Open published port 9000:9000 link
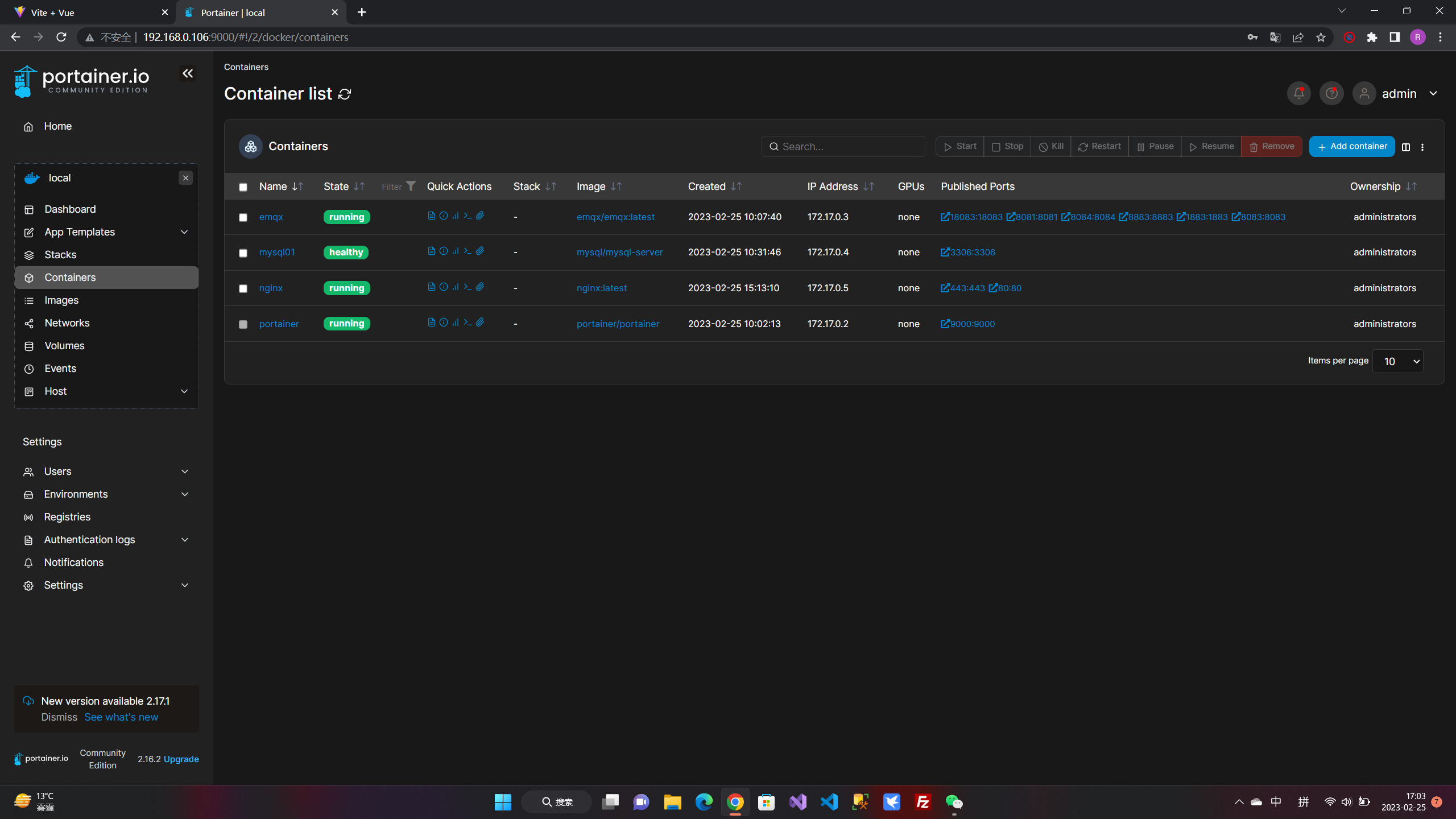The height and width of the screenshot is (819, 1456). click(x=967, y=324)
